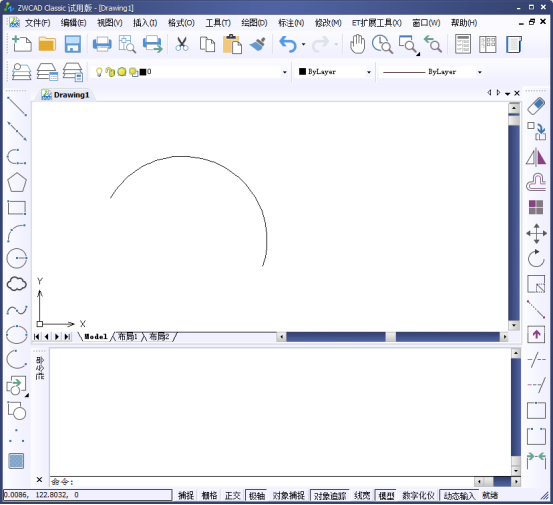The image size is (553, 505).
Task: Click the Print icon
Action: (x=102, y=44)
